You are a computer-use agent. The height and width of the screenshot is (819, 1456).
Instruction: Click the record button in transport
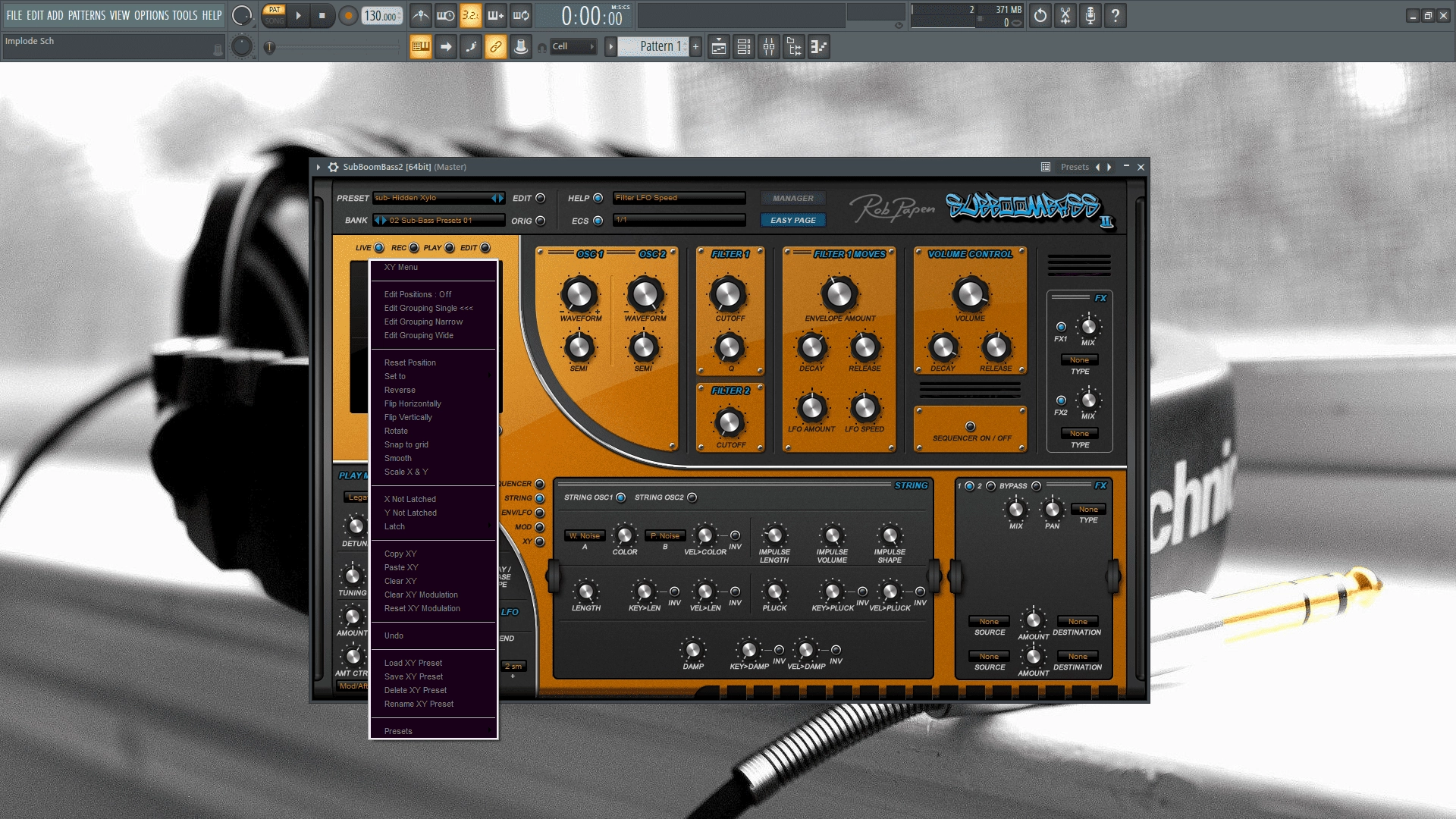coord(348,15)
